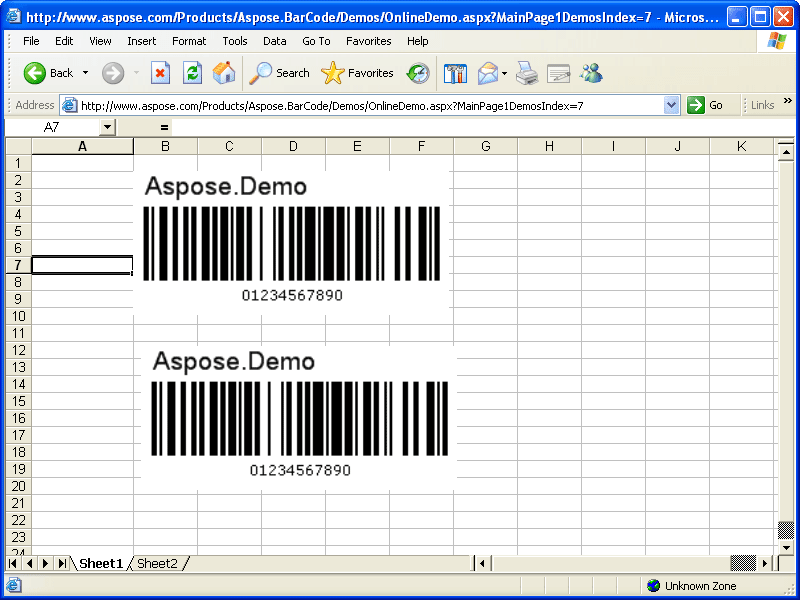Switch to the Sheet2 tab
Viewport: 800px width, 600px height.
click(x=158, y=563)
